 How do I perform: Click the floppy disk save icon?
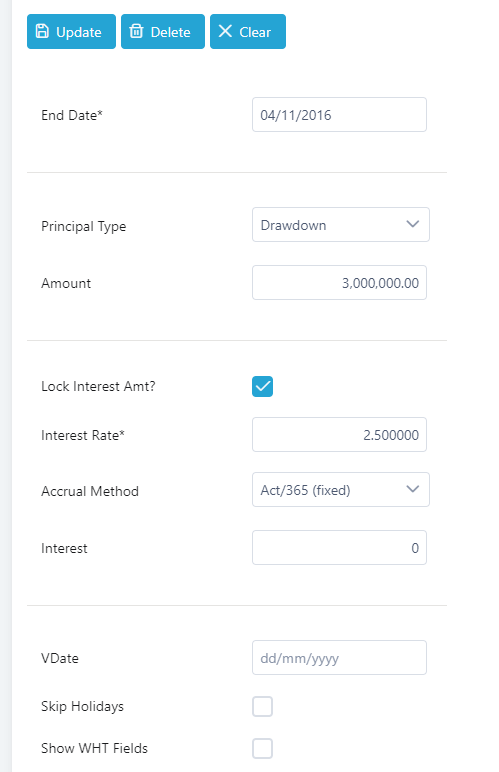[x=42, y=32]
